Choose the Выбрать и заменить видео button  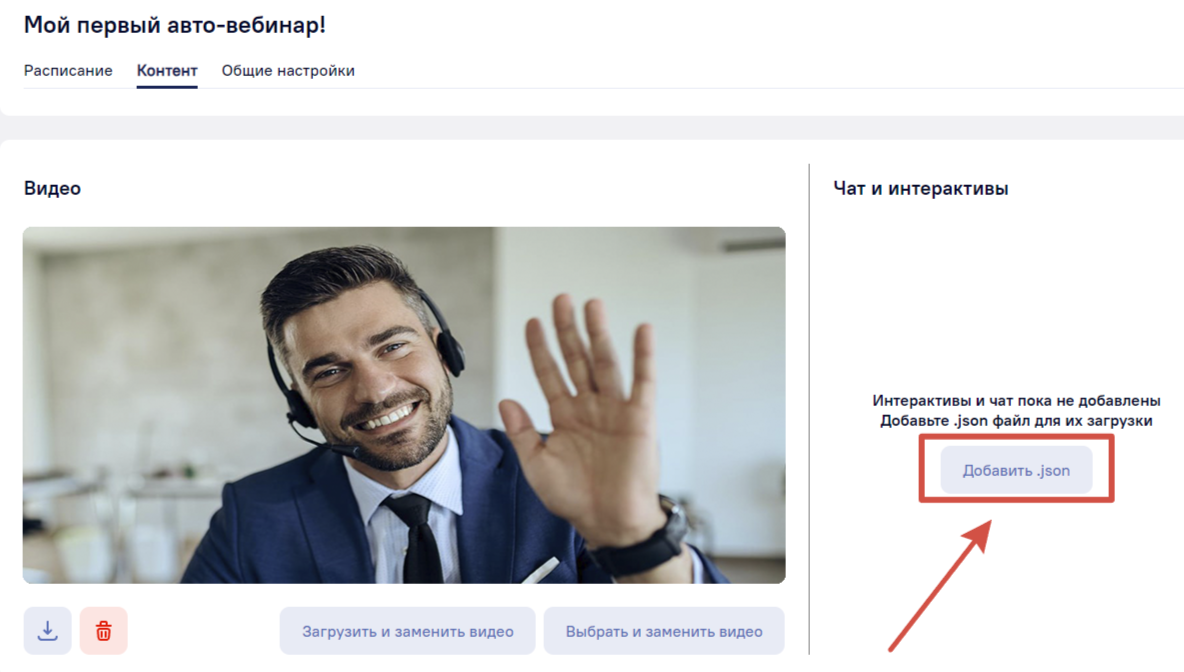point(664,630)
